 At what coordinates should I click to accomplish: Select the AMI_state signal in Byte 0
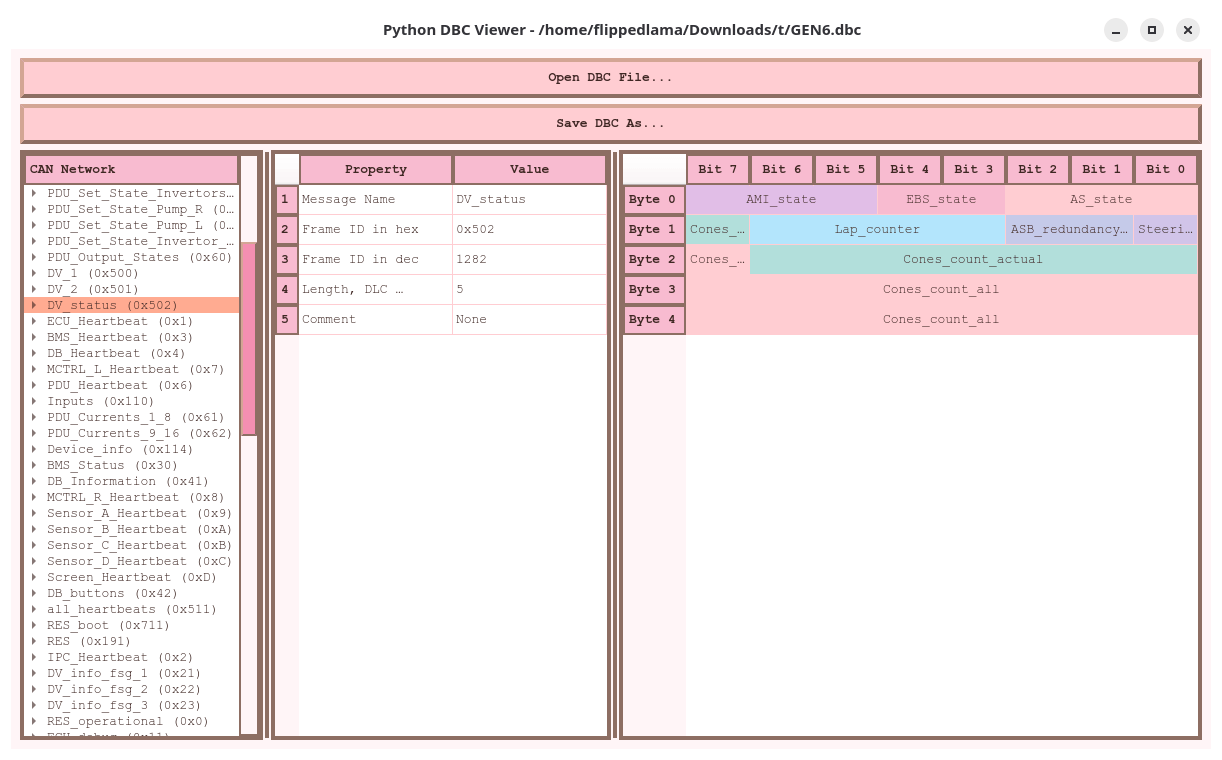pos(781,199)
